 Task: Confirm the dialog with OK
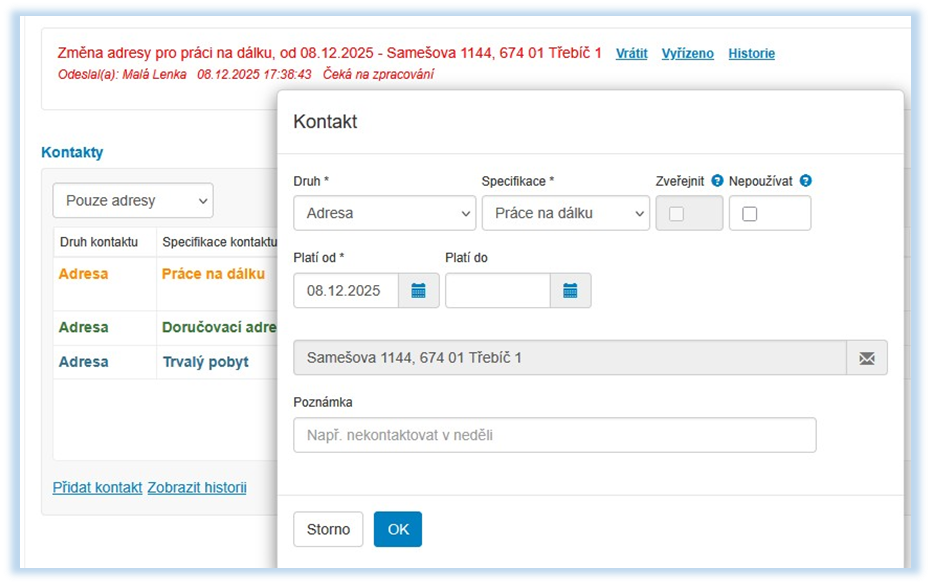398,530
